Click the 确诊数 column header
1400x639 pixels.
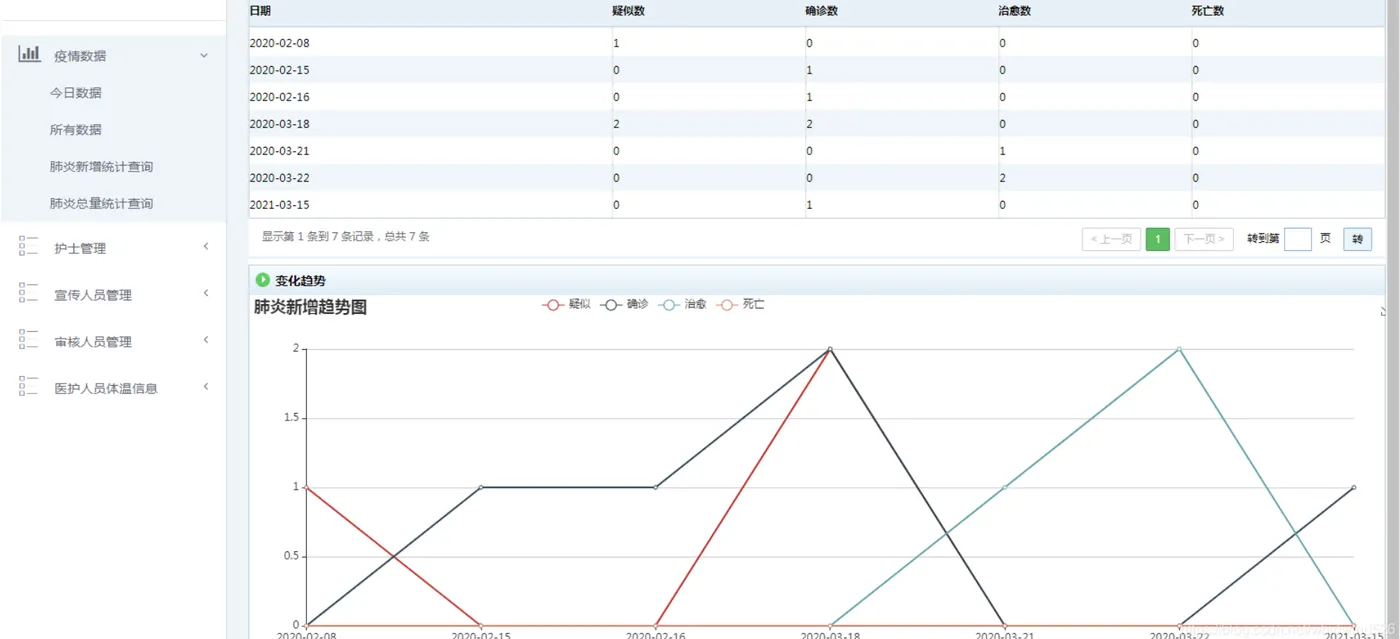pyautogui.click(x=821, y=11)
